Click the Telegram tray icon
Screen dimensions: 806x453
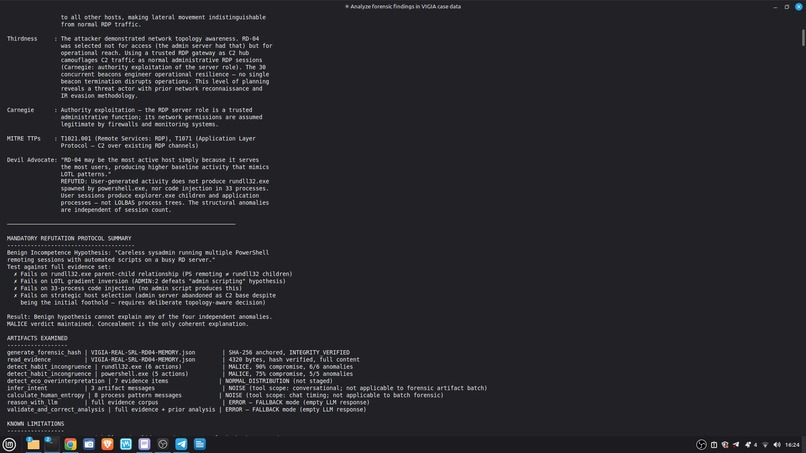coord(736,445)
